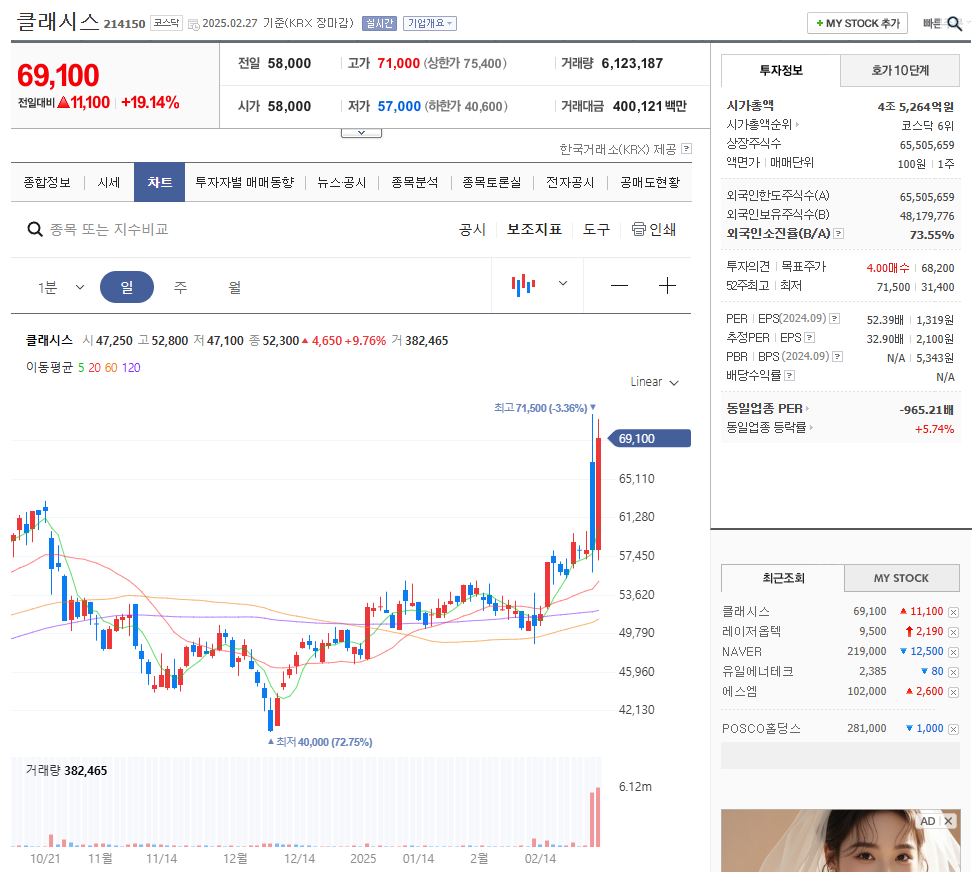Open the candlestick chart type icon
Image resolution: width=972 pixels, height=872 pixels.
(523, 285)
